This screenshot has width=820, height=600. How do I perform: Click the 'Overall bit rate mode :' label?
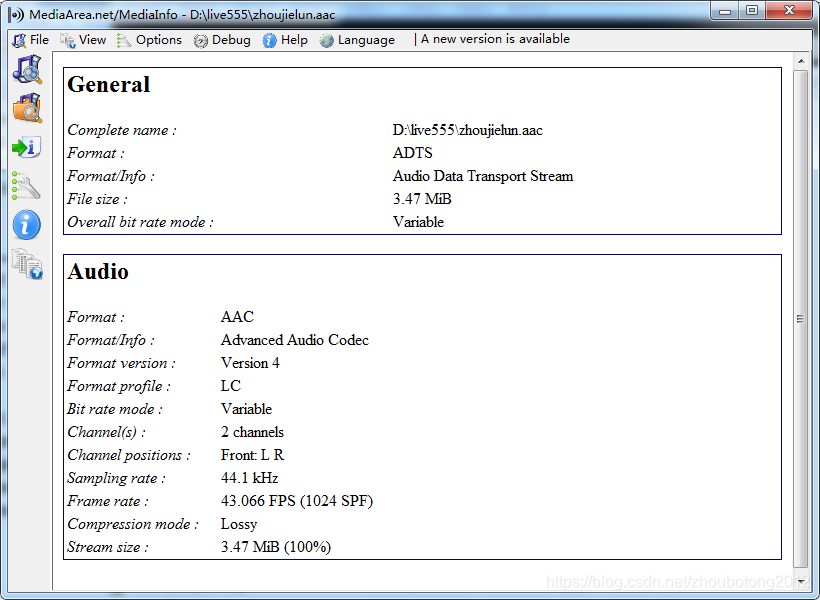tap(140, 222)
